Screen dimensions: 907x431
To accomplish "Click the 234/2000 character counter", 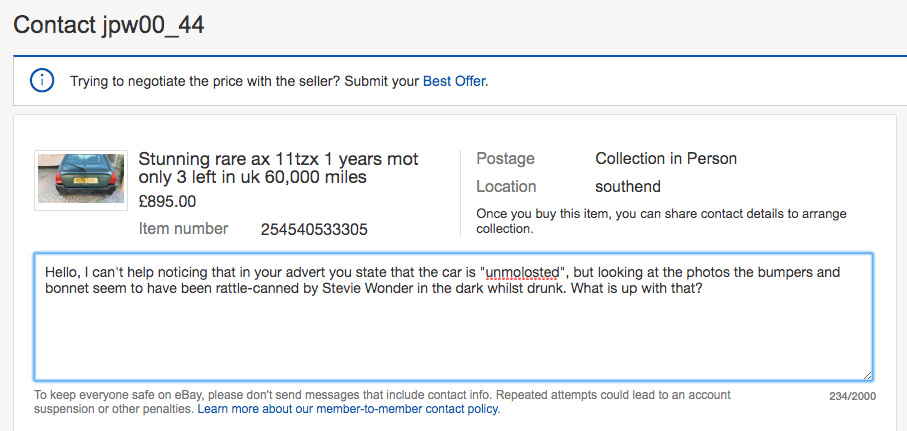I will click(853, 396).
